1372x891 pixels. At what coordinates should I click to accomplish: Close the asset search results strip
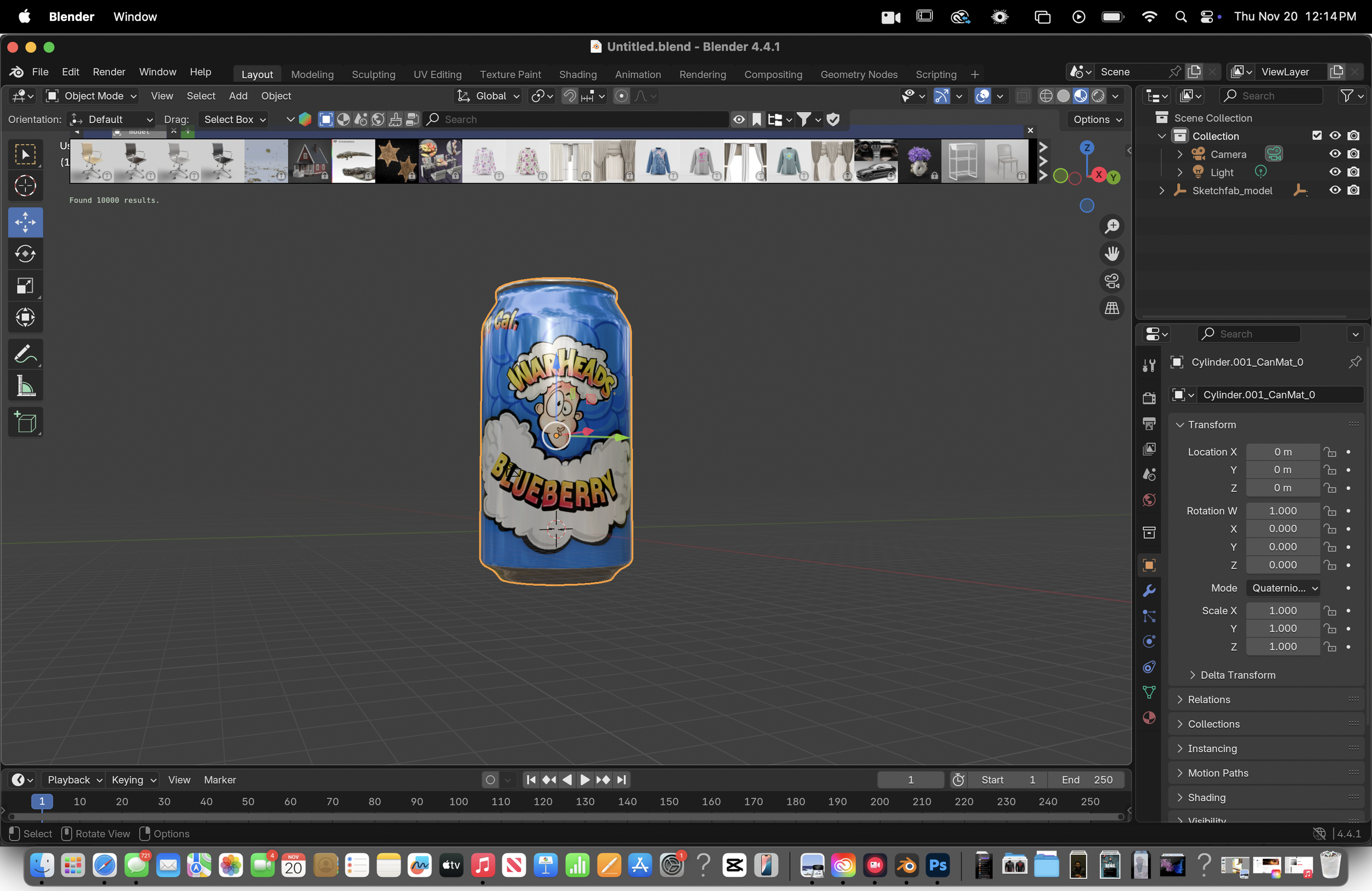coord(1030,130)
